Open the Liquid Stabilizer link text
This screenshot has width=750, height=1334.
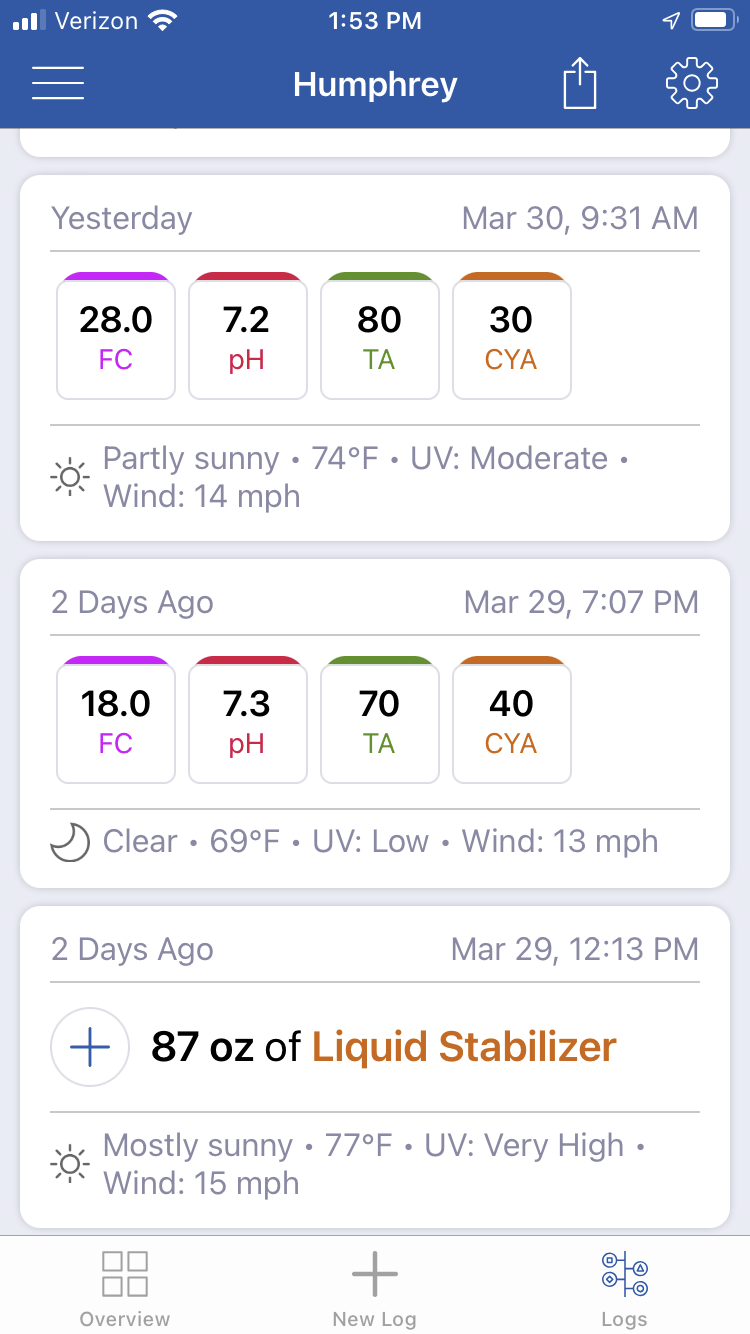click(x=464, y=1047)
